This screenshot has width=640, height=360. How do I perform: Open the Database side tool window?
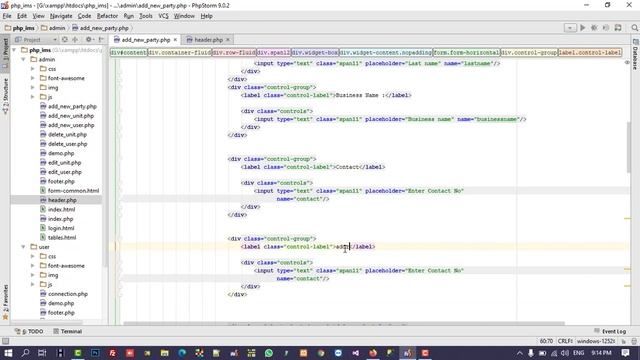(x=635, y=55)
